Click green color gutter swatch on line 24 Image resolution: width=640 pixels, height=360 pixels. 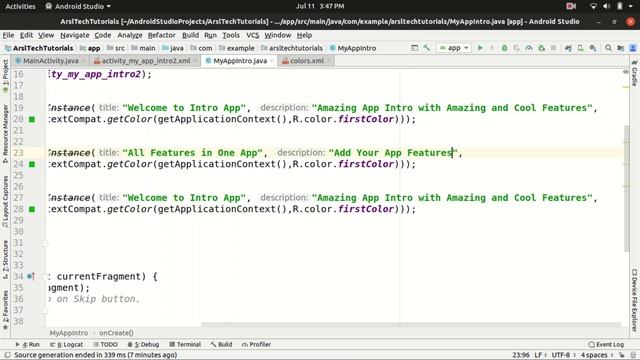pyautogui.click(x=32, y=164)
